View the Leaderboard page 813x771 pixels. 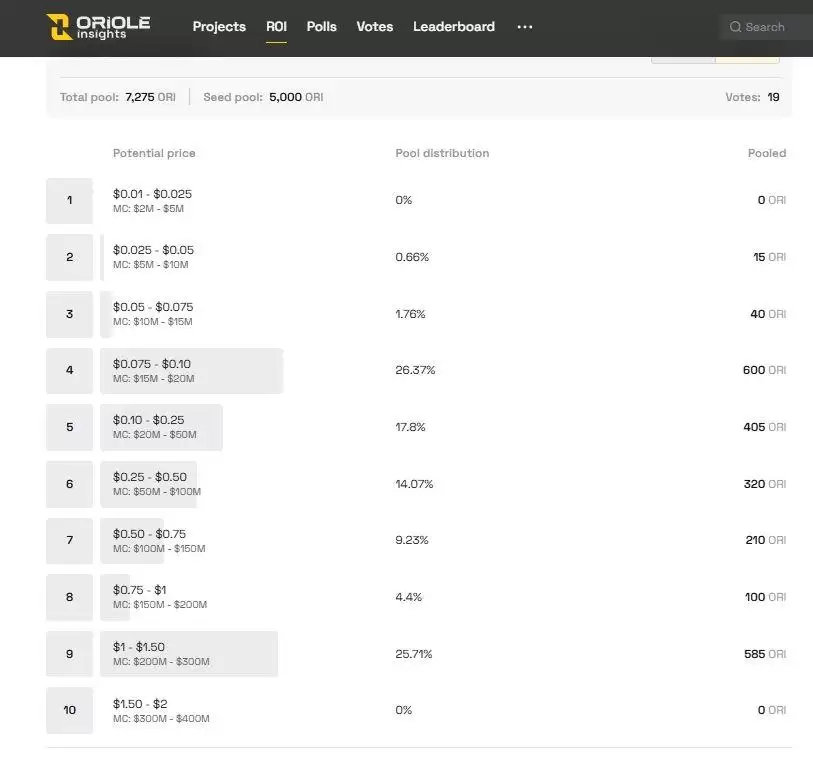[453, 27]
